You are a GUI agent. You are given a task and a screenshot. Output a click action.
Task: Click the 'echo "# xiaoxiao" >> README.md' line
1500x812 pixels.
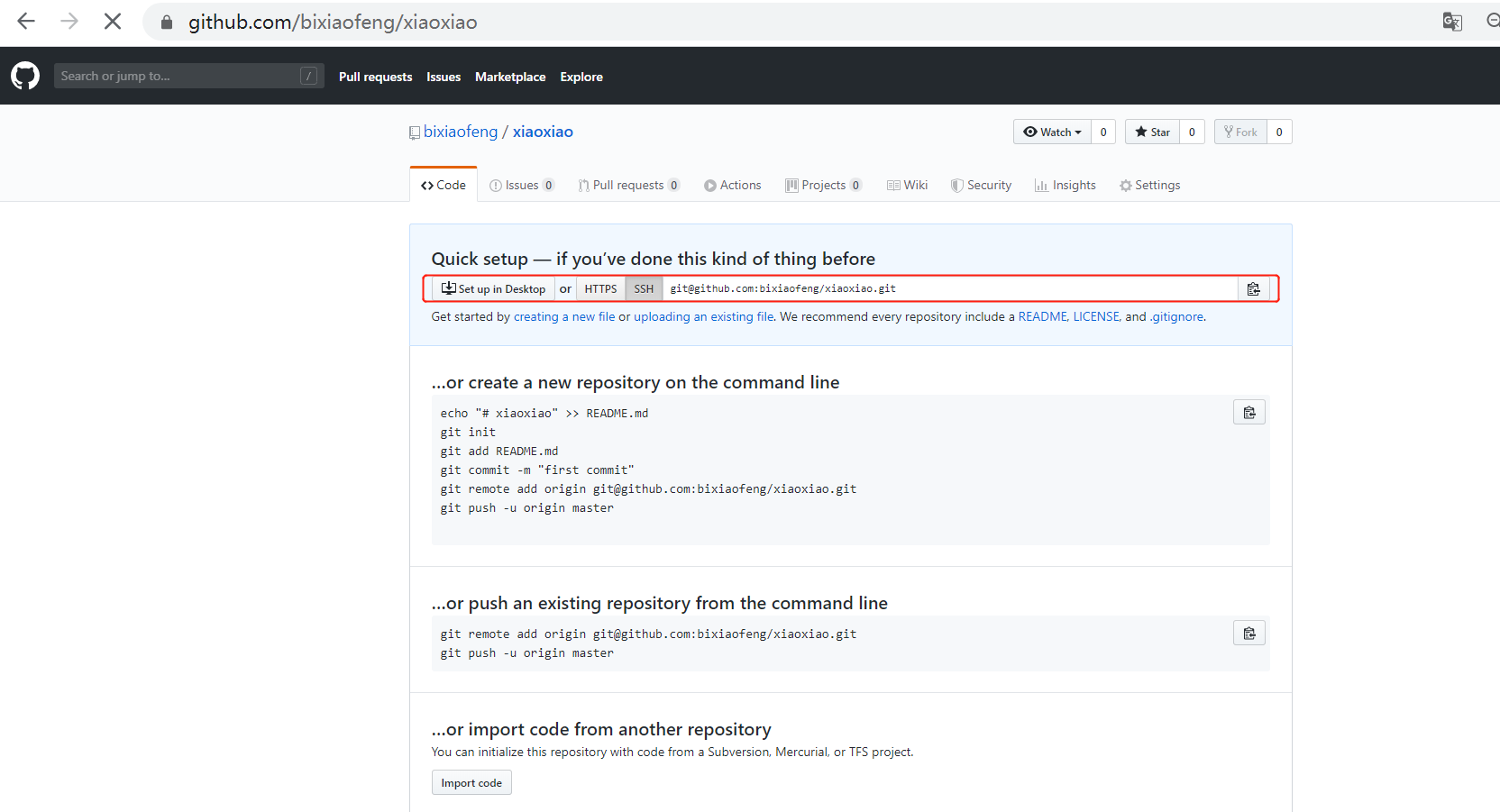[x=544, y=414]
